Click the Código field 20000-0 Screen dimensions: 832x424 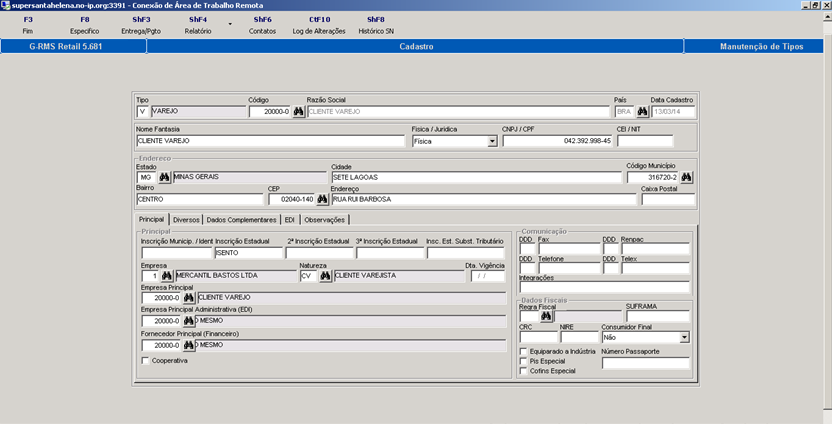click(270, 111)
